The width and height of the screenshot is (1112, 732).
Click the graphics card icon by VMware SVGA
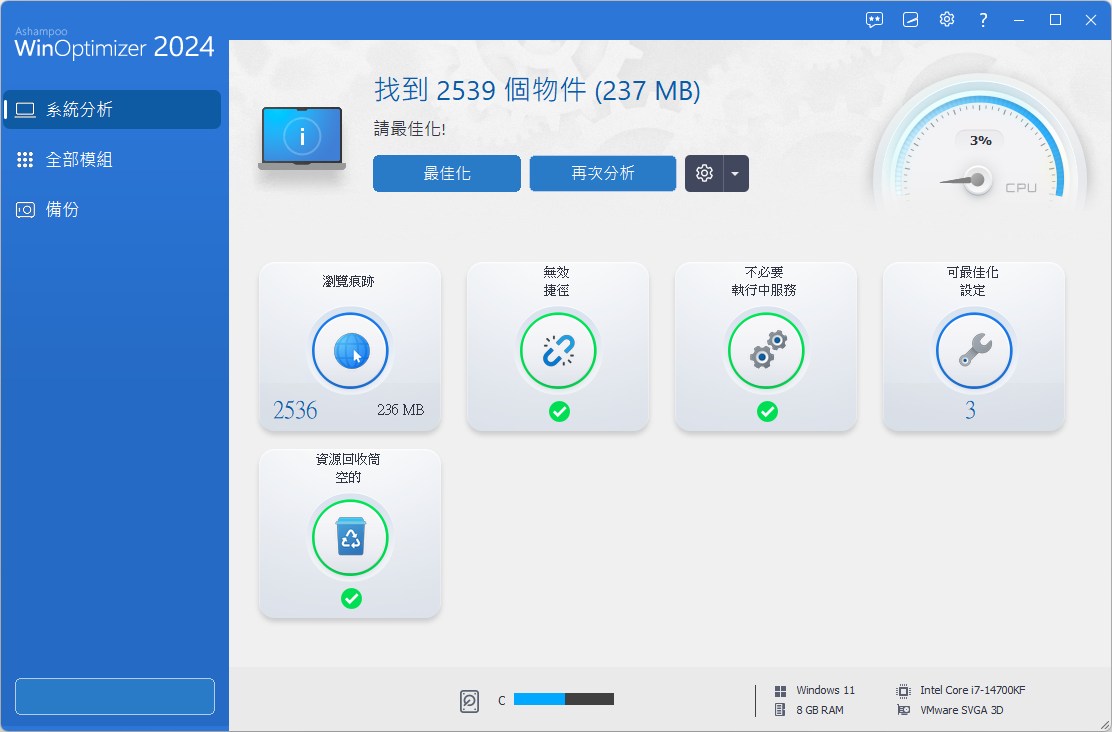point(904,710)
